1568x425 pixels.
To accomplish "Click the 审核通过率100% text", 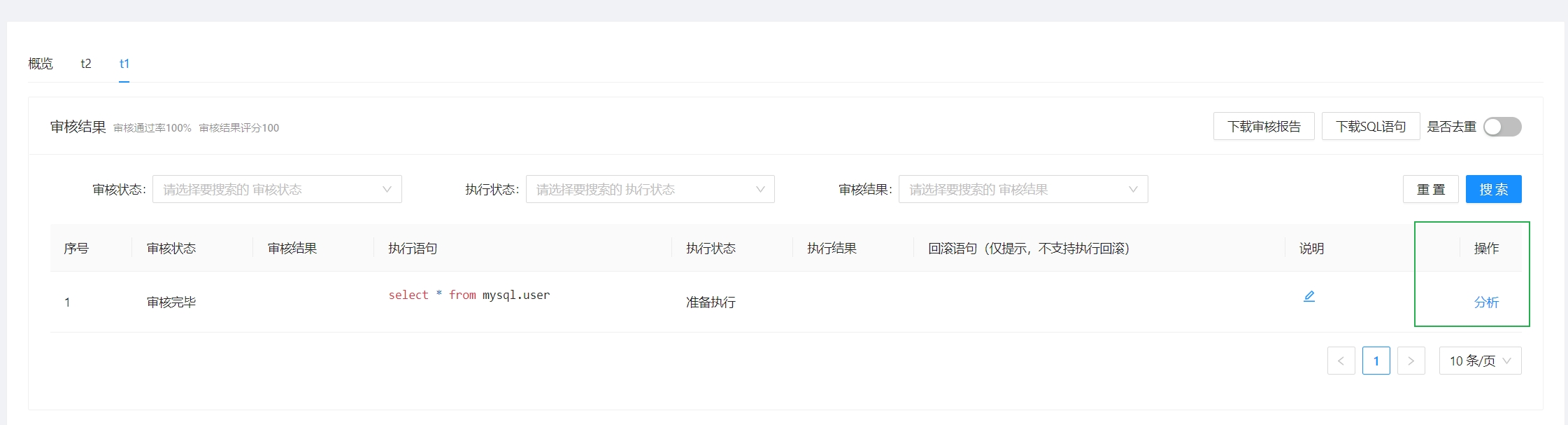I will (152, 127).
